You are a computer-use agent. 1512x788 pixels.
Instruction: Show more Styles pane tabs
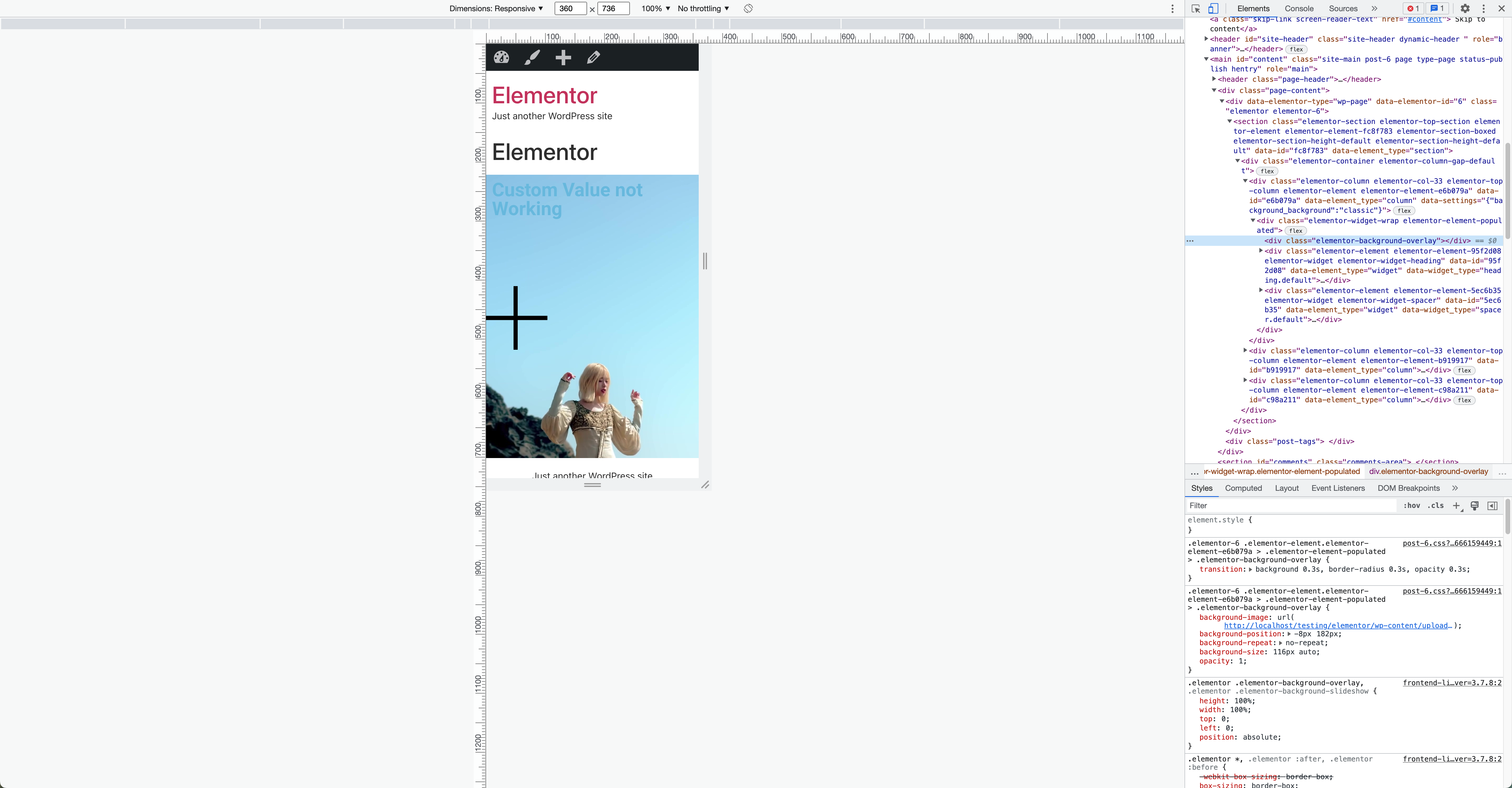(x=1454, y=488)
